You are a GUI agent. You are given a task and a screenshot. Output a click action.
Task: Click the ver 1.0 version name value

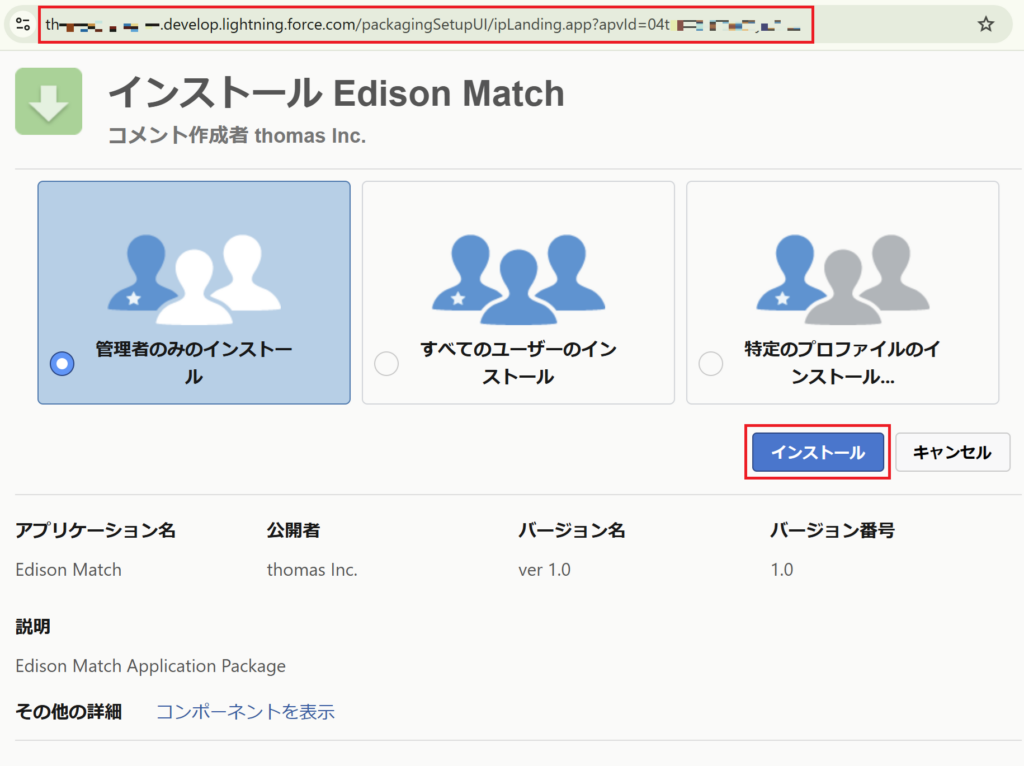pyautogui.click(x=544, y=570)
